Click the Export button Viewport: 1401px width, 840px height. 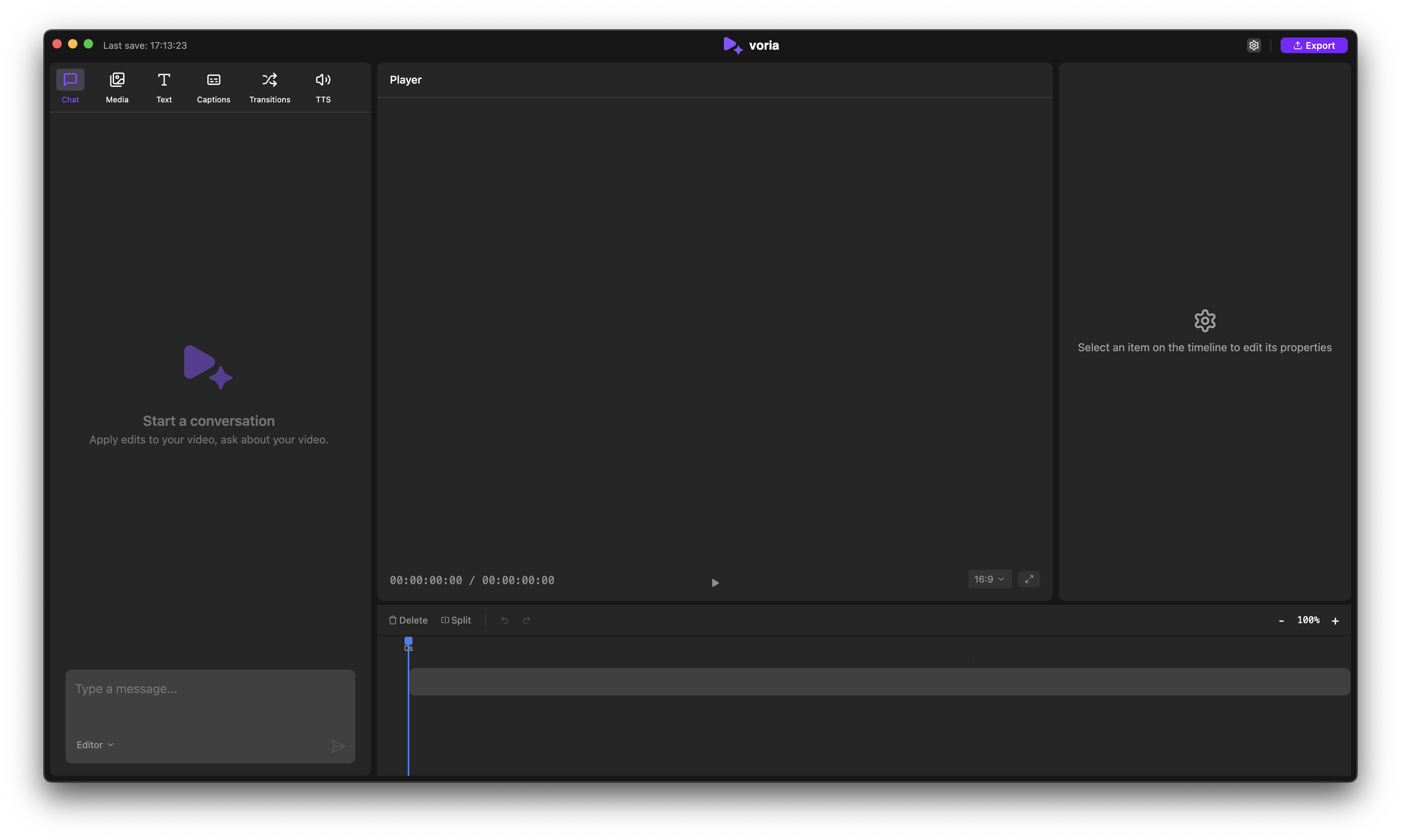(1314, 45)
